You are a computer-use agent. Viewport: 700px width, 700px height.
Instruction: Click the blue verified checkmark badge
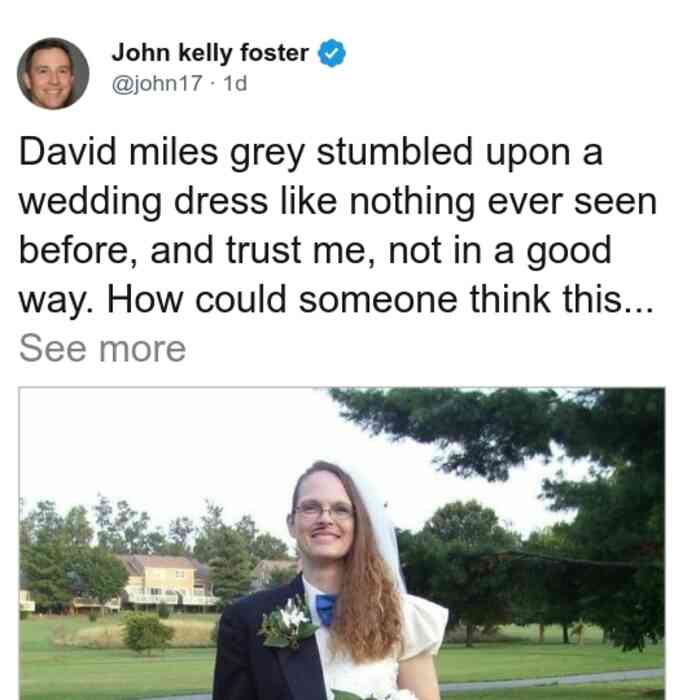tap(332, 53)
